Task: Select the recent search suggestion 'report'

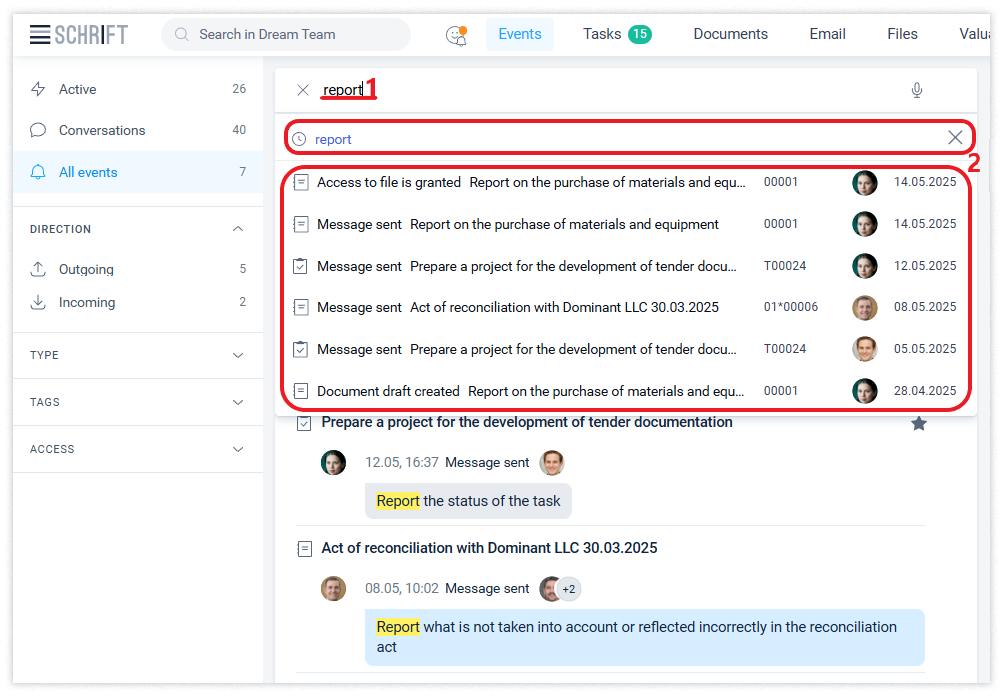Action: point(333,139)
